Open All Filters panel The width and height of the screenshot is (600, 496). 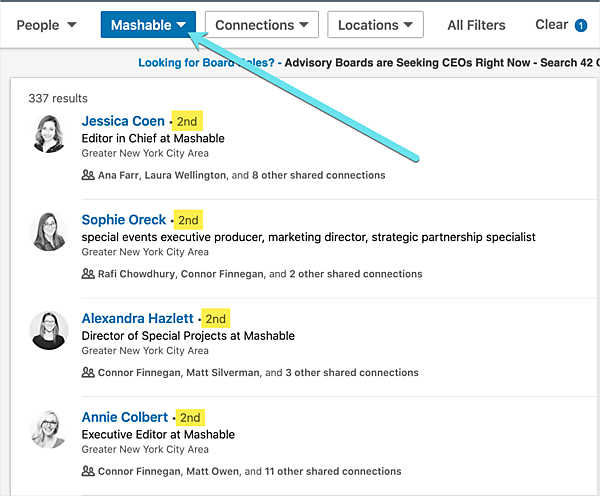click(476, 25)
